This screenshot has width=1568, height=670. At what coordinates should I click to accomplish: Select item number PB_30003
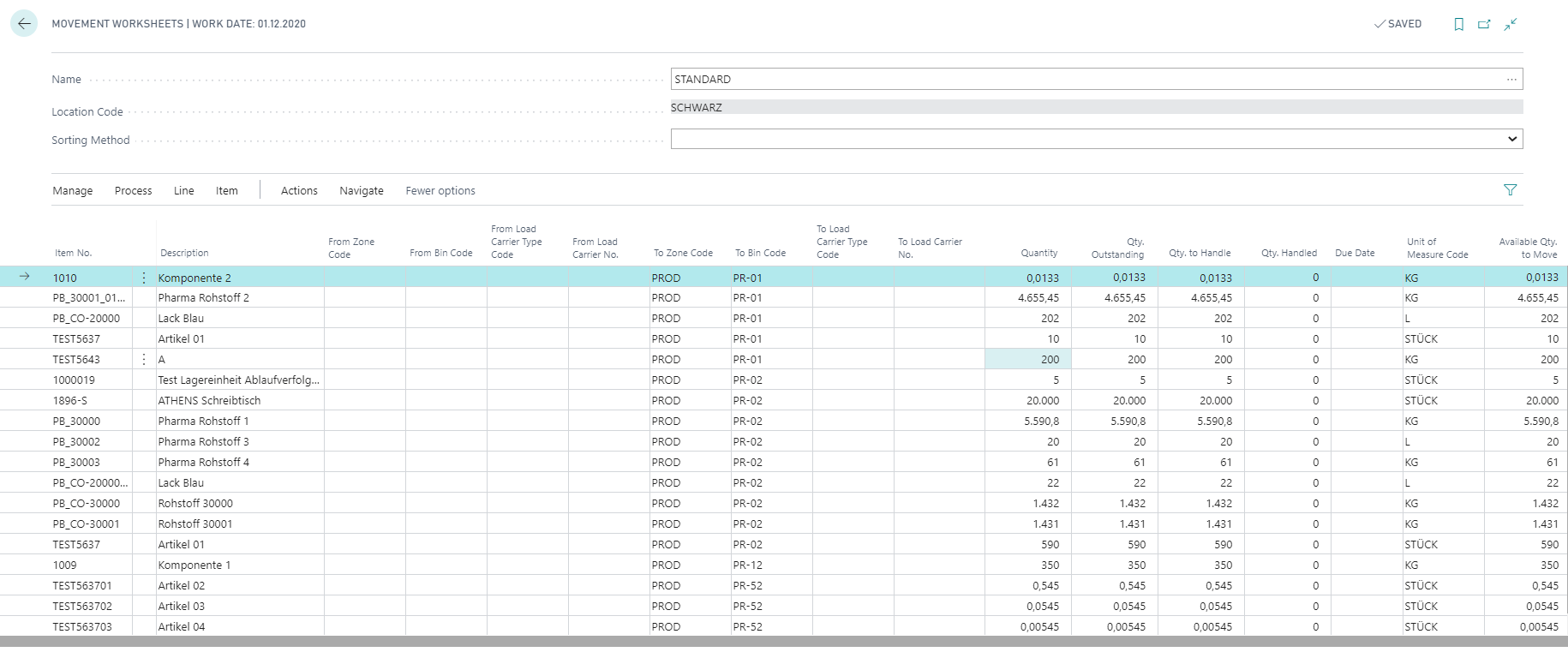76,463
